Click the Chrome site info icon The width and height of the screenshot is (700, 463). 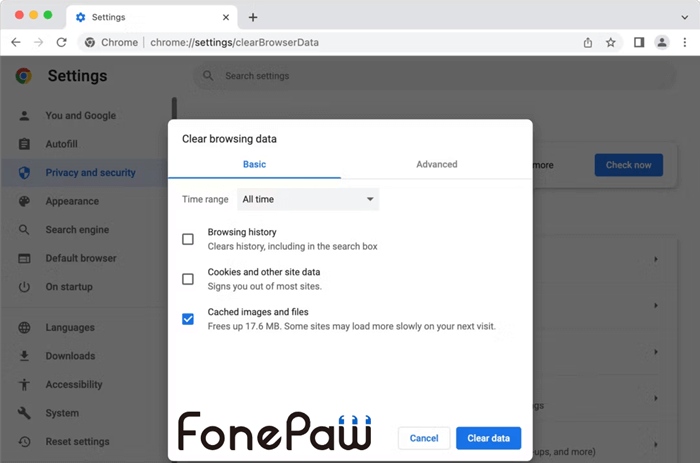[x=90, y=42]
